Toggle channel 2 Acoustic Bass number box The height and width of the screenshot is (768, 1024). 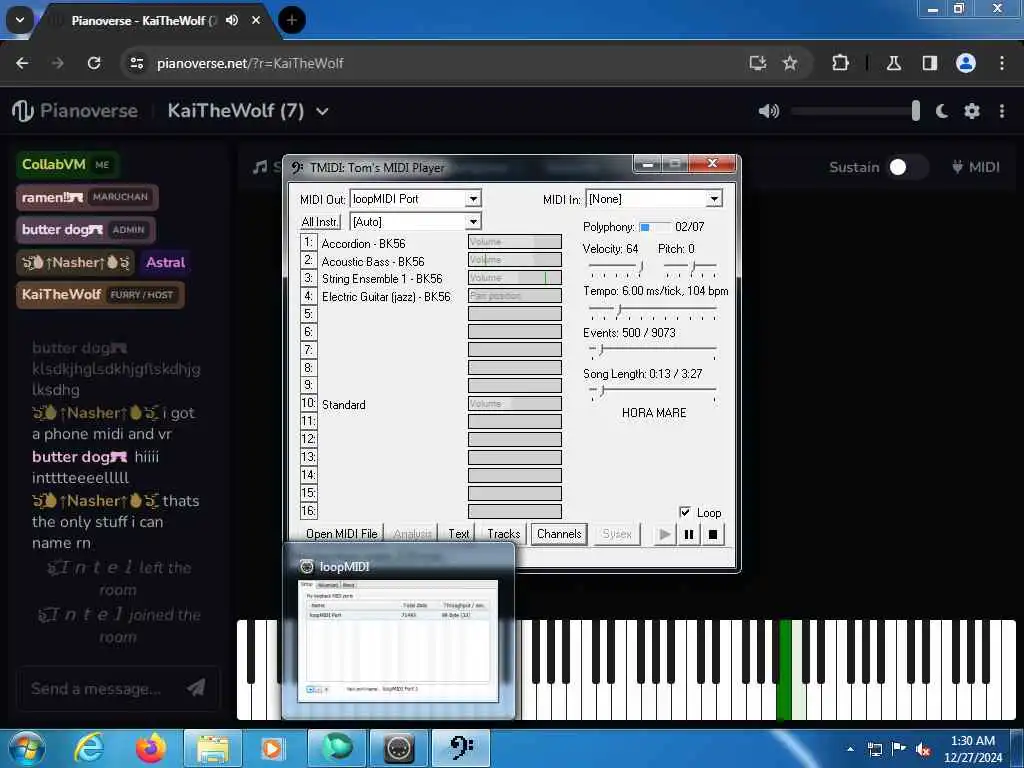308,260
